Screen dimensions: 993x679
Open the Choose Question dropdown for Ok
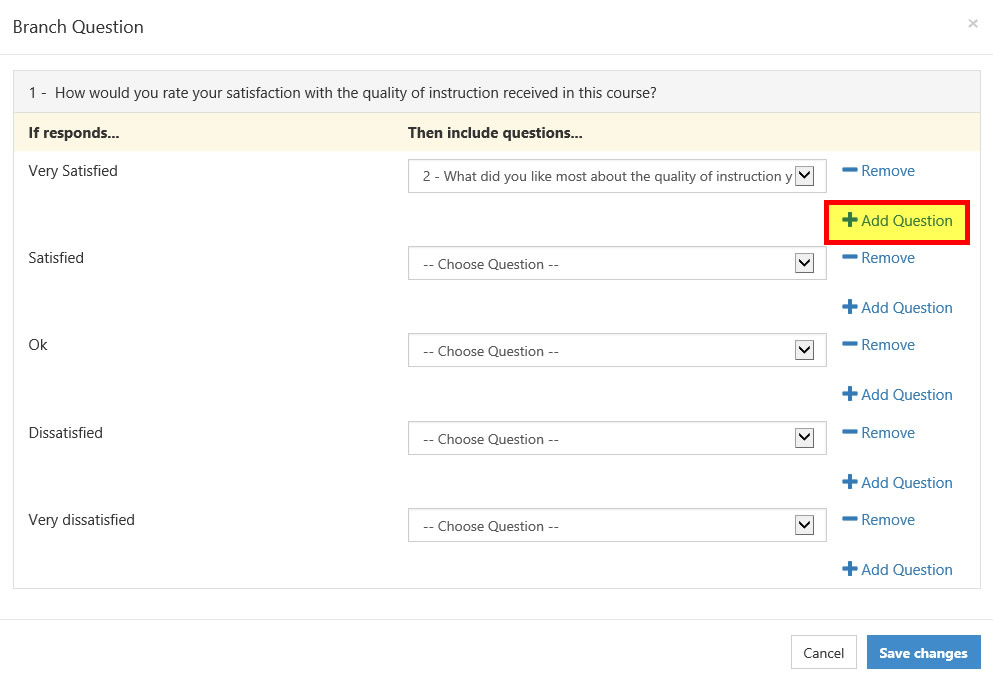804,350
